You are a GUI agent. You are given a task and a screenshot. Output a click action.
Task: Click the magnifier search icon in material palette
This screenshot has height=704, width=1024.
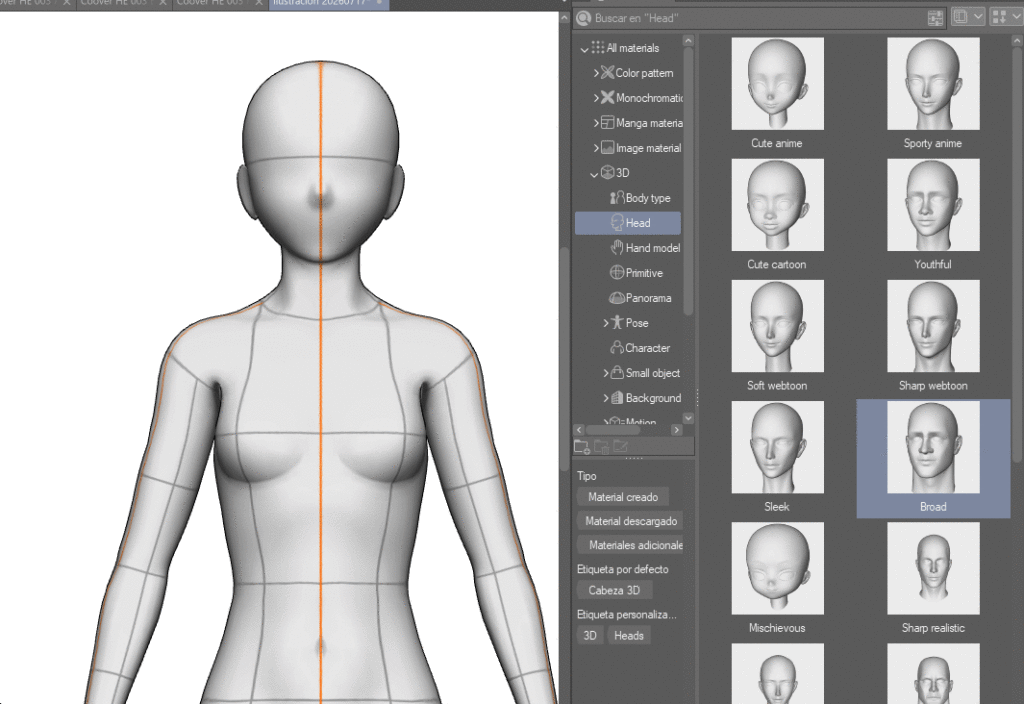[x=583, y=18]
